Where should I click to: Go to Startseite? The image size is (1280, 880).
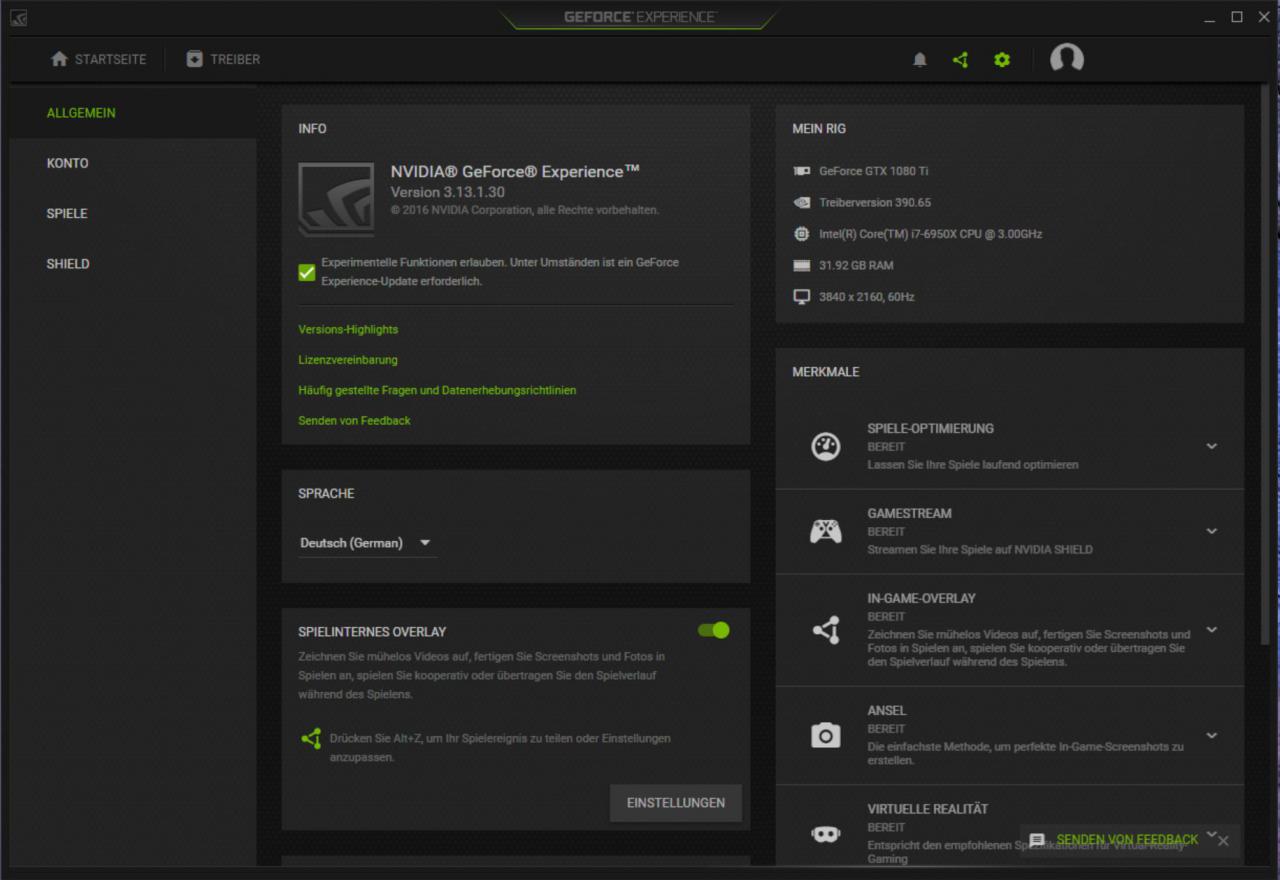[x=99, y=59]
